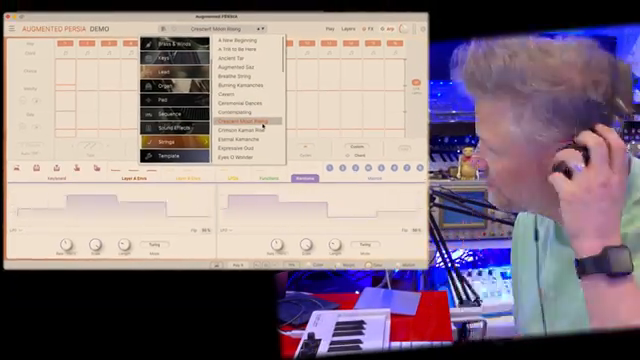
Task: Click the undo arrow in bottom bar
Action: [257, 265]
